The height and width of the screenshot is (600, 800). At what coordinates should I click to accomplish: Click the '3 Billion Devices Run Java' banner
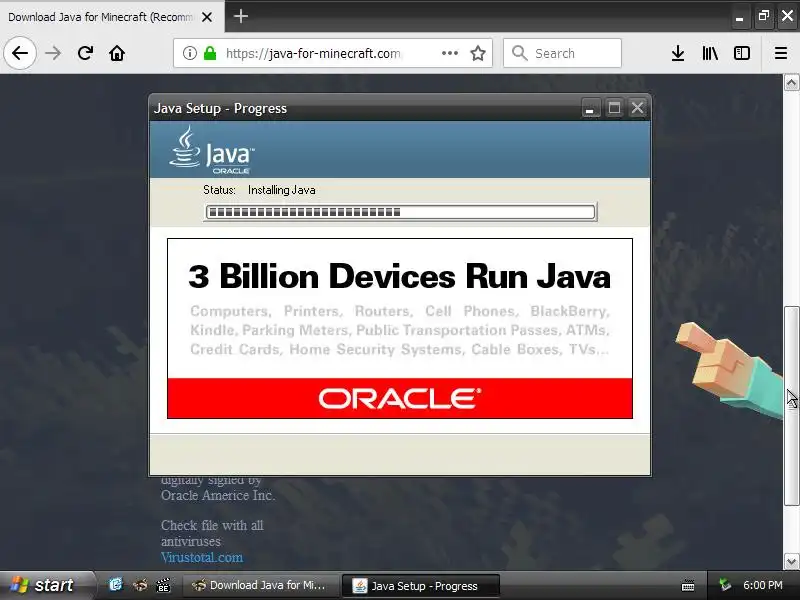pyautogui.click(x=399, y=277)
